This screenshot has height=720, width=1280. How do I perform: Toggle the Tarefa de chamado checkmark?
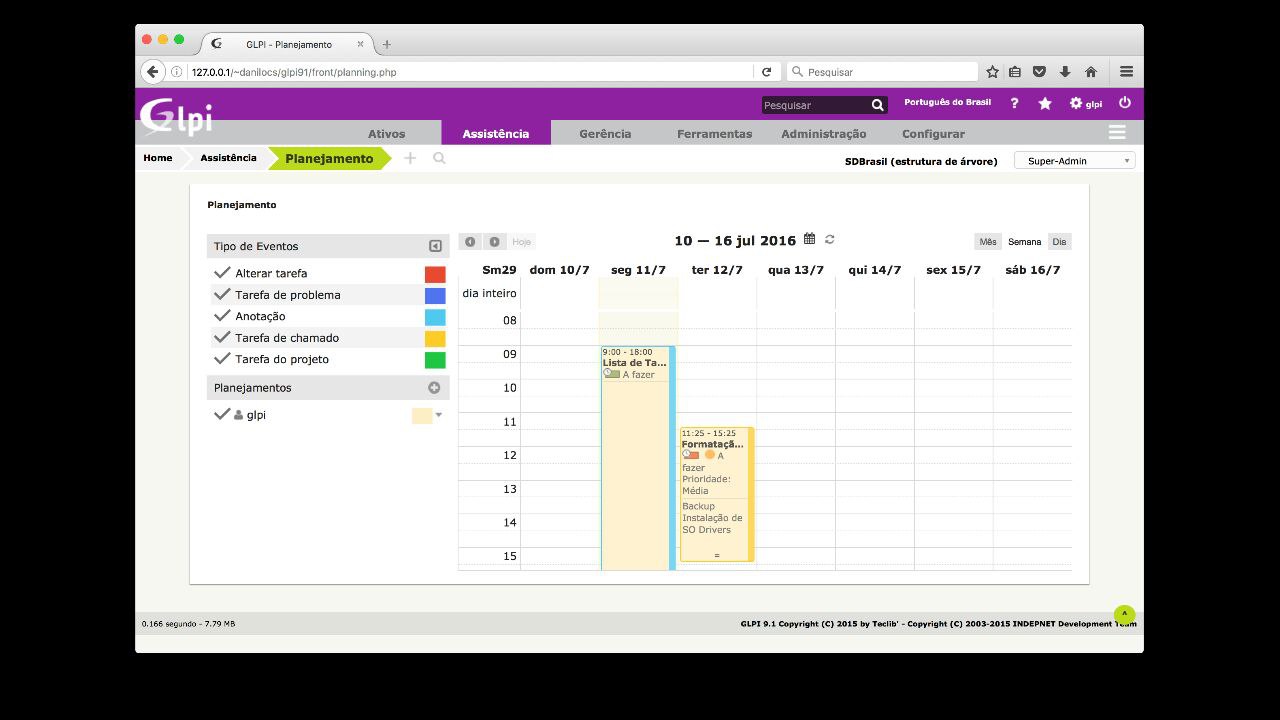click(222, 337)
